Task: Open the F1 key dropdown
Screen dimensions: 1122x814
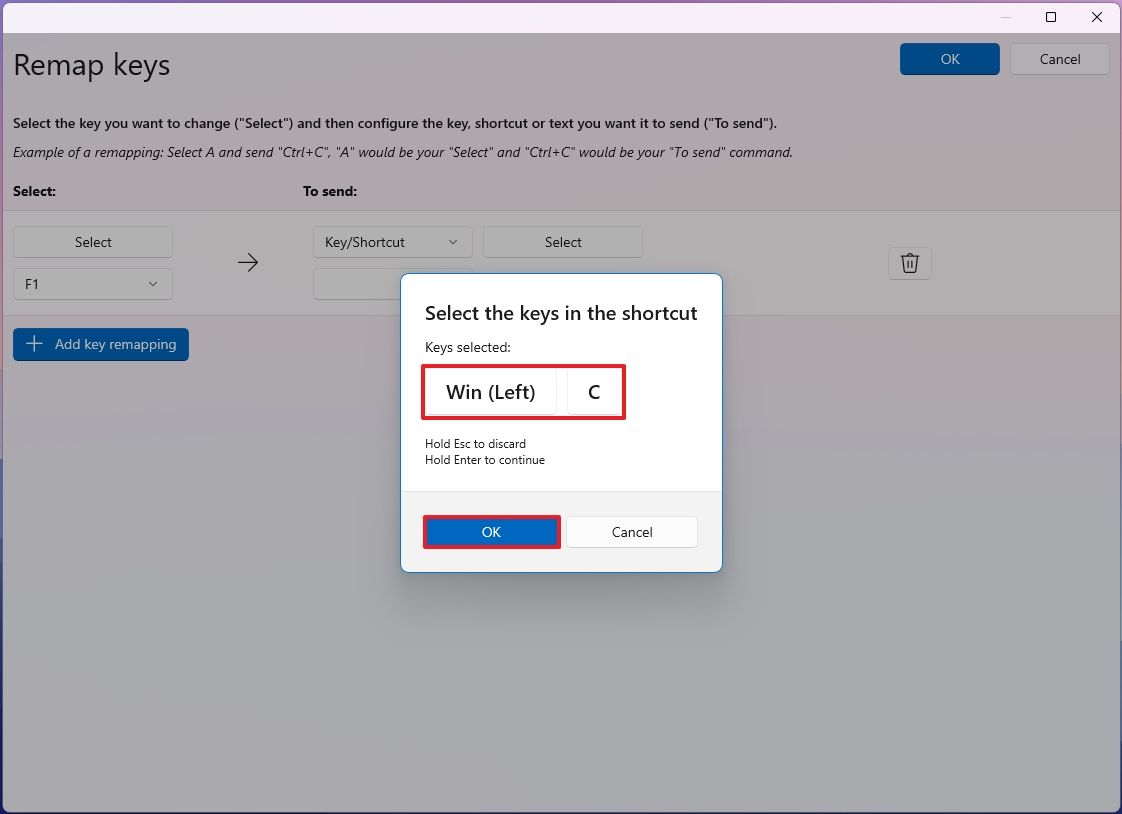Action: [93, 284]
